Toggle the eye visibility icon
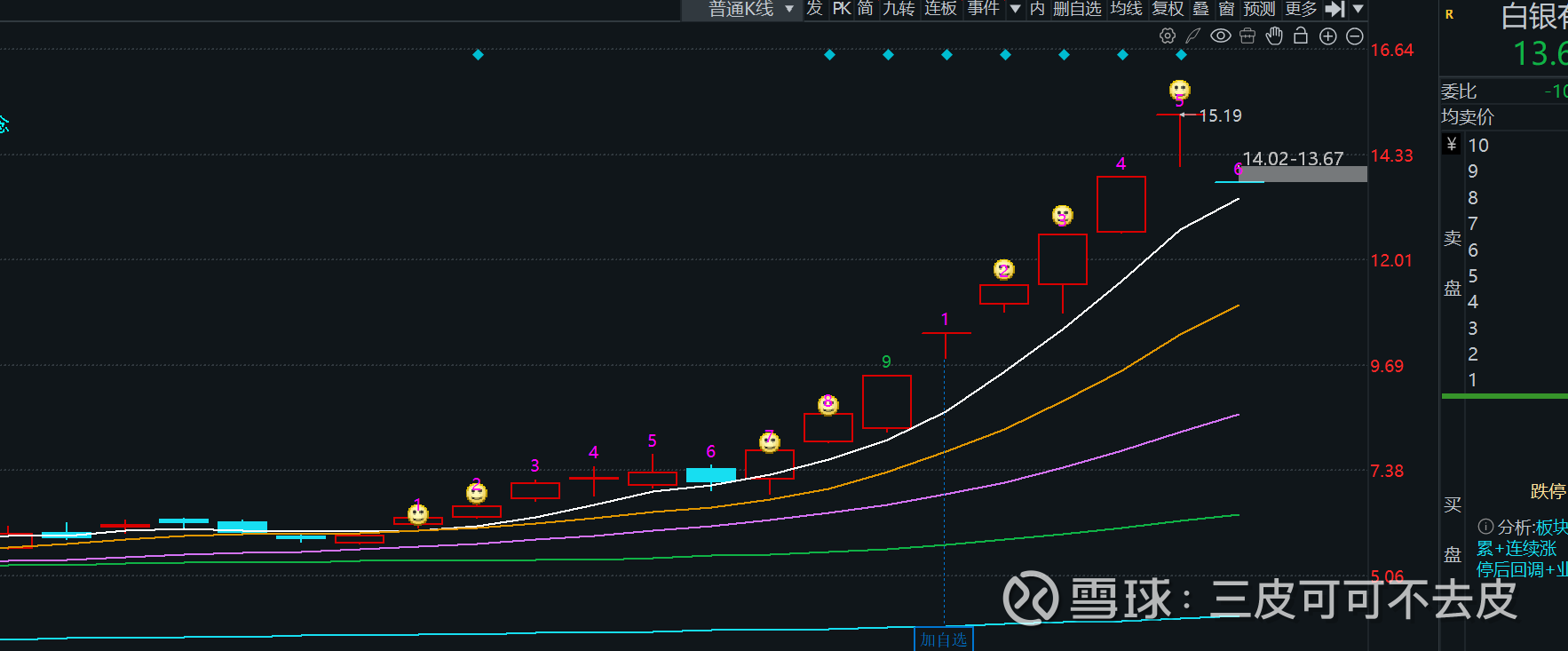This screenshot has width=1568, height=651. pyautogui.click(x=1221, y=36)
